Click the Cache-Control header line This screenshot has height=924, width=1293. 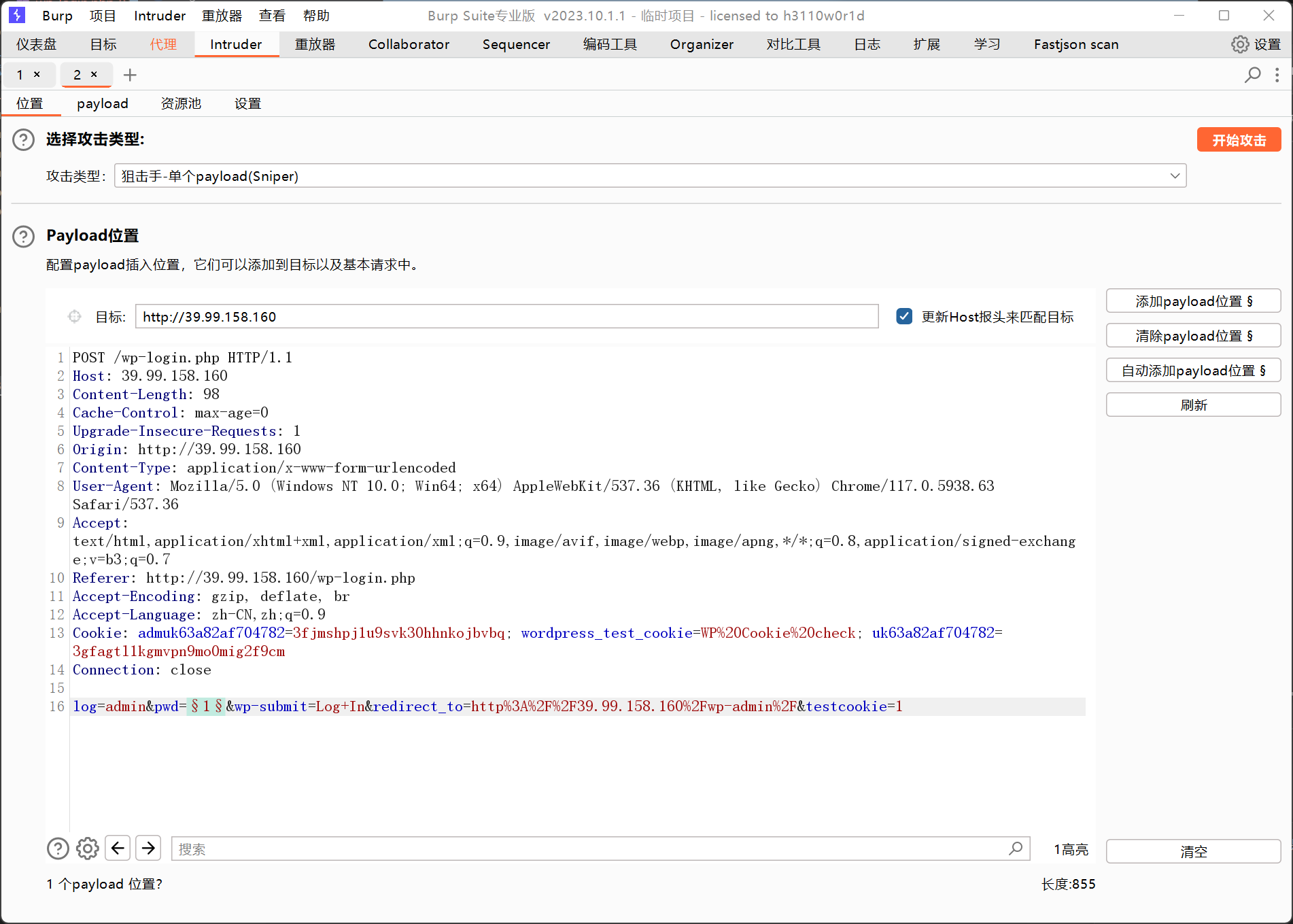171,413
